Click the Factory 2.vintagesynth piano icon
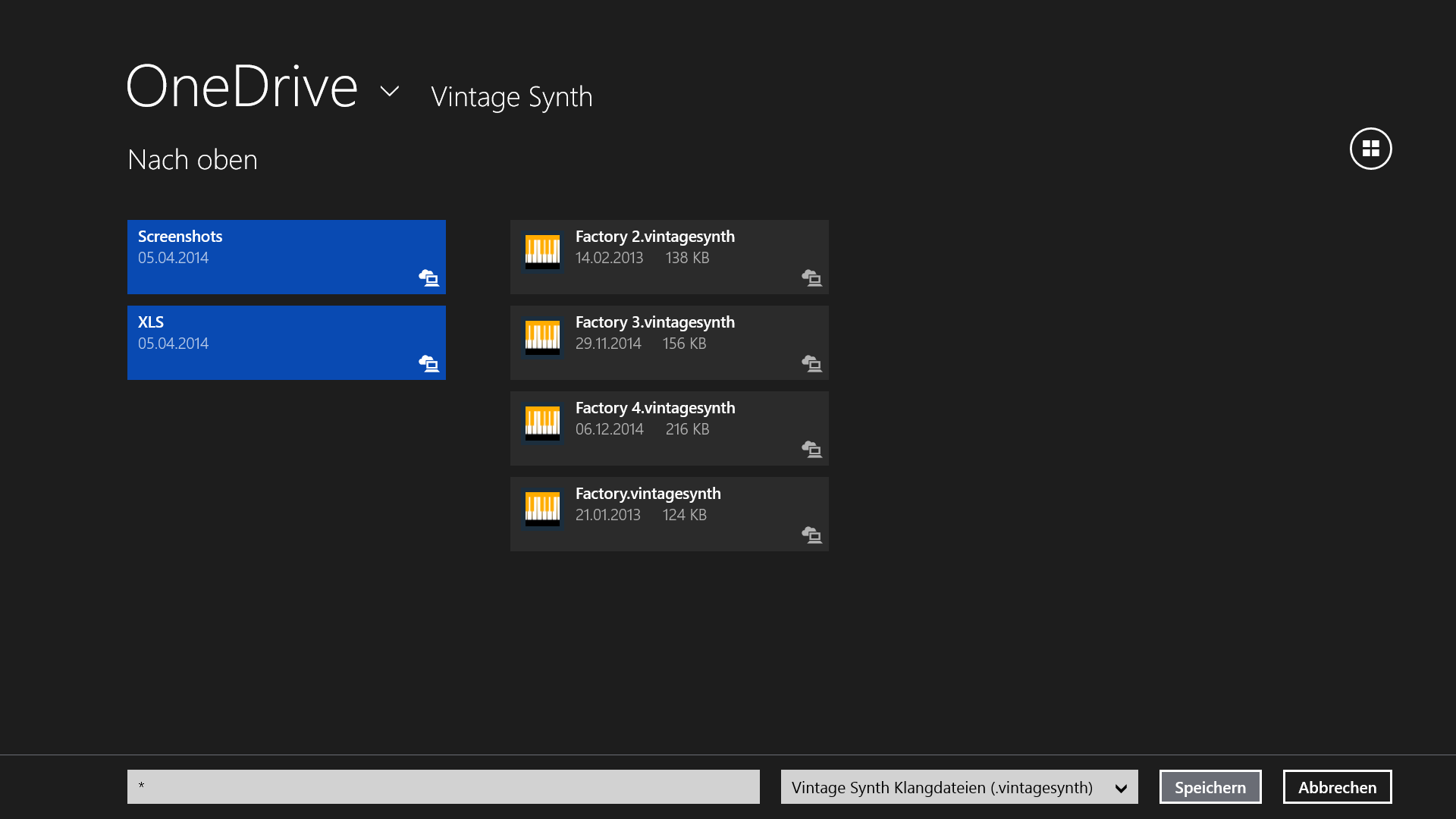The height and width of the screenshot is (819, 1456). (542, 251)
